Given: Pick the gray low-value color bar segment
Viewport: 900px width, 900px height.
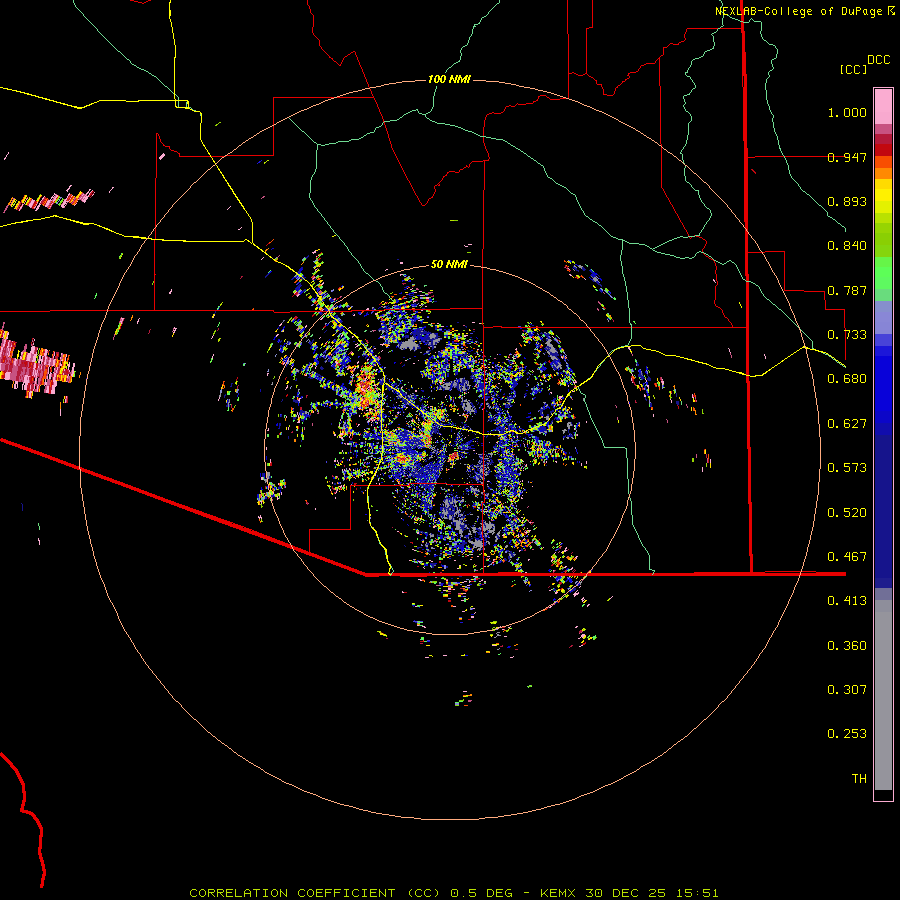Looking at the screenshot, I should (x=883, y=695).
